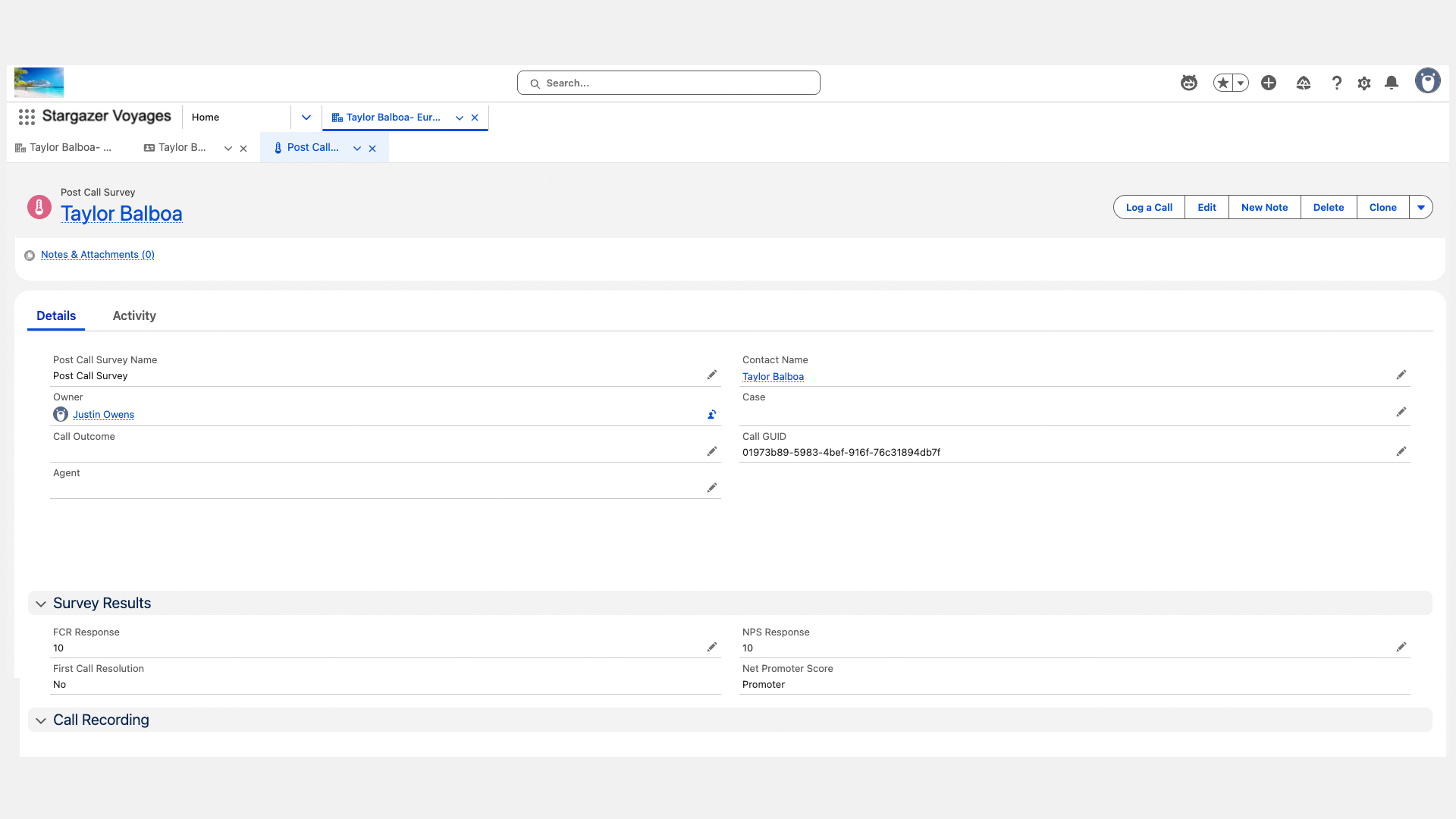
Task: Open the Notes & Attachments (0) link
Action: (x=97, y=255)
